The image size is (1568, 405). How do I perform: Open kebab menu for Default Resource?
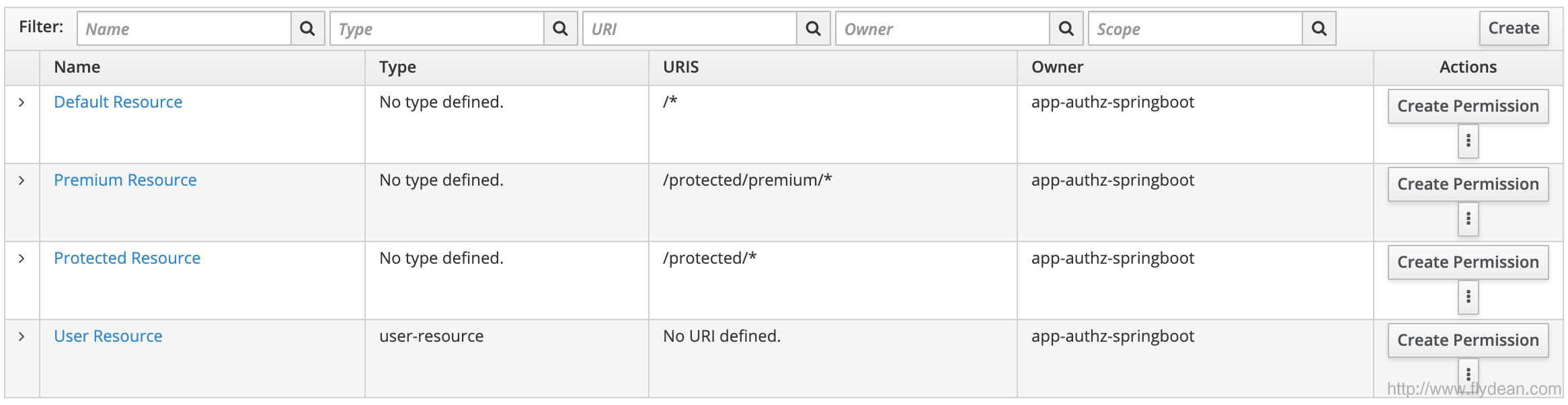1468,141
